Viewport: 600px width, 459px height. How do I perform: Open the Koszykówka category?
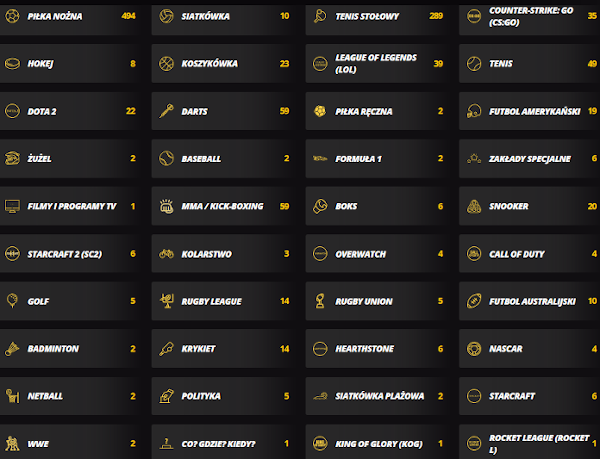225,63
